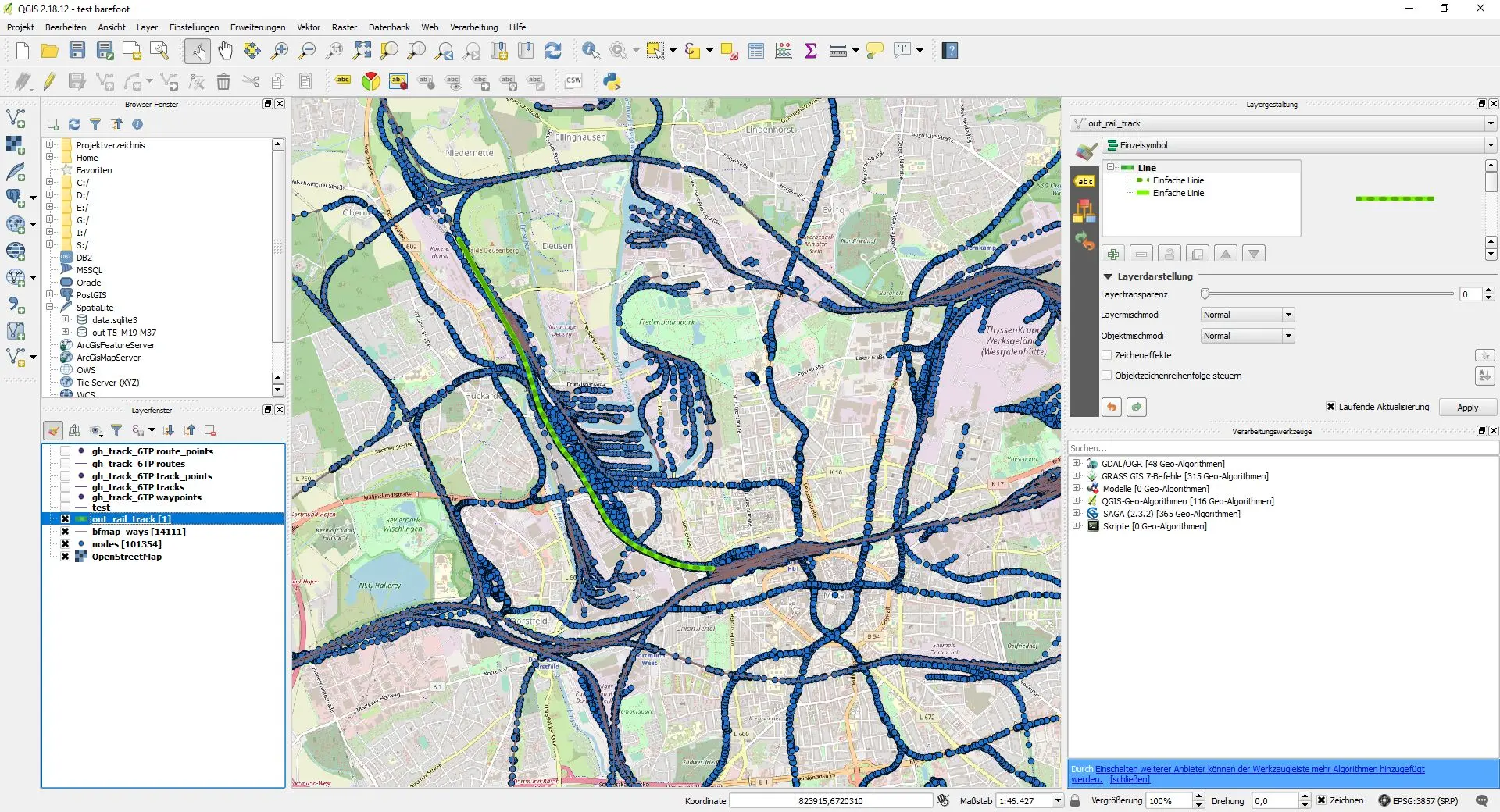Open the attribute table icon
The image size is (1500, 812).
coord(755,51)
